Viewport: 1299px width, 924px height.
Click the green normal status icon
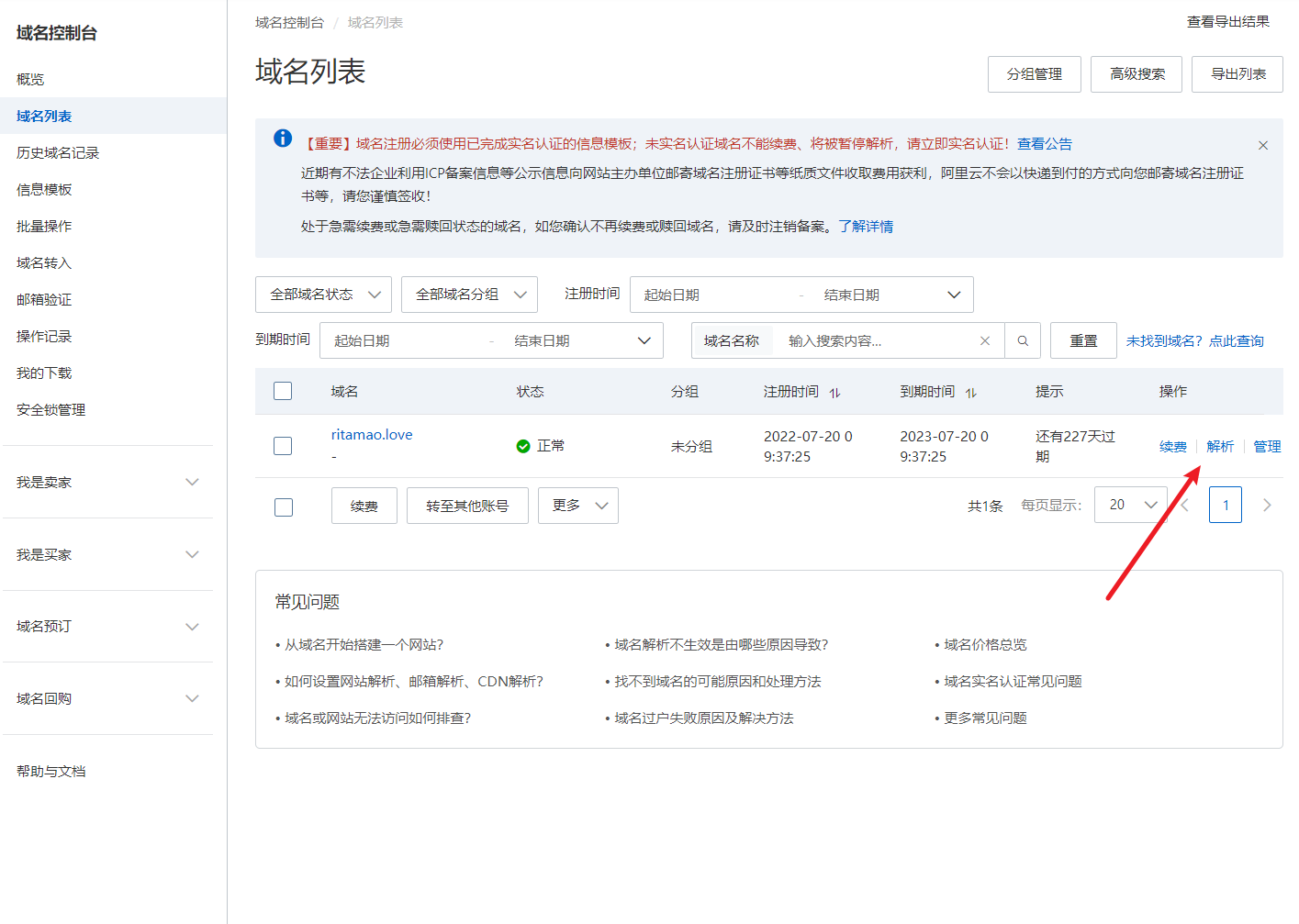coord(523,446)
